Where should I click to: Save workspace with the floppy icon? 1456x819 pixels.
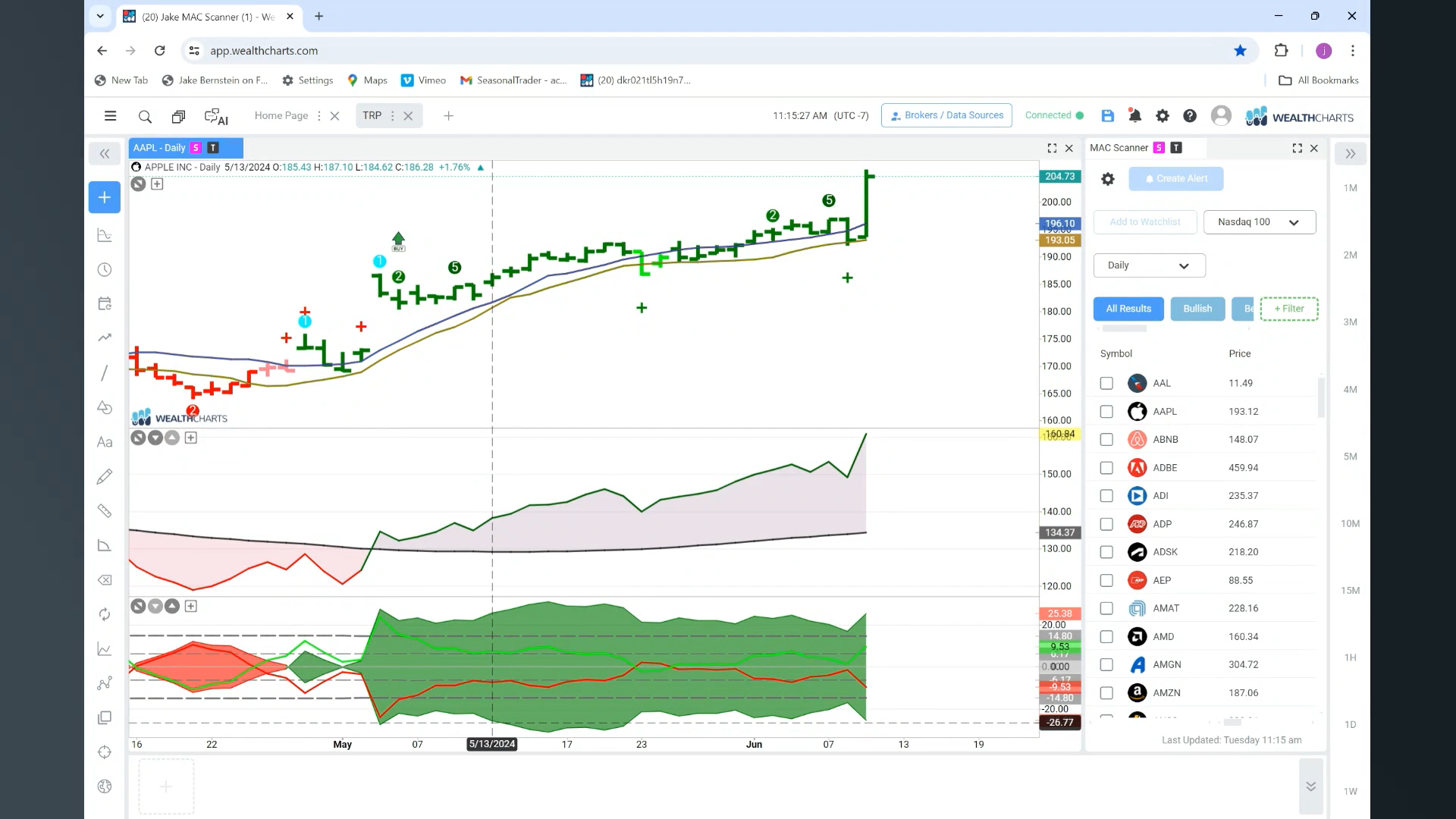[1107, 116]
